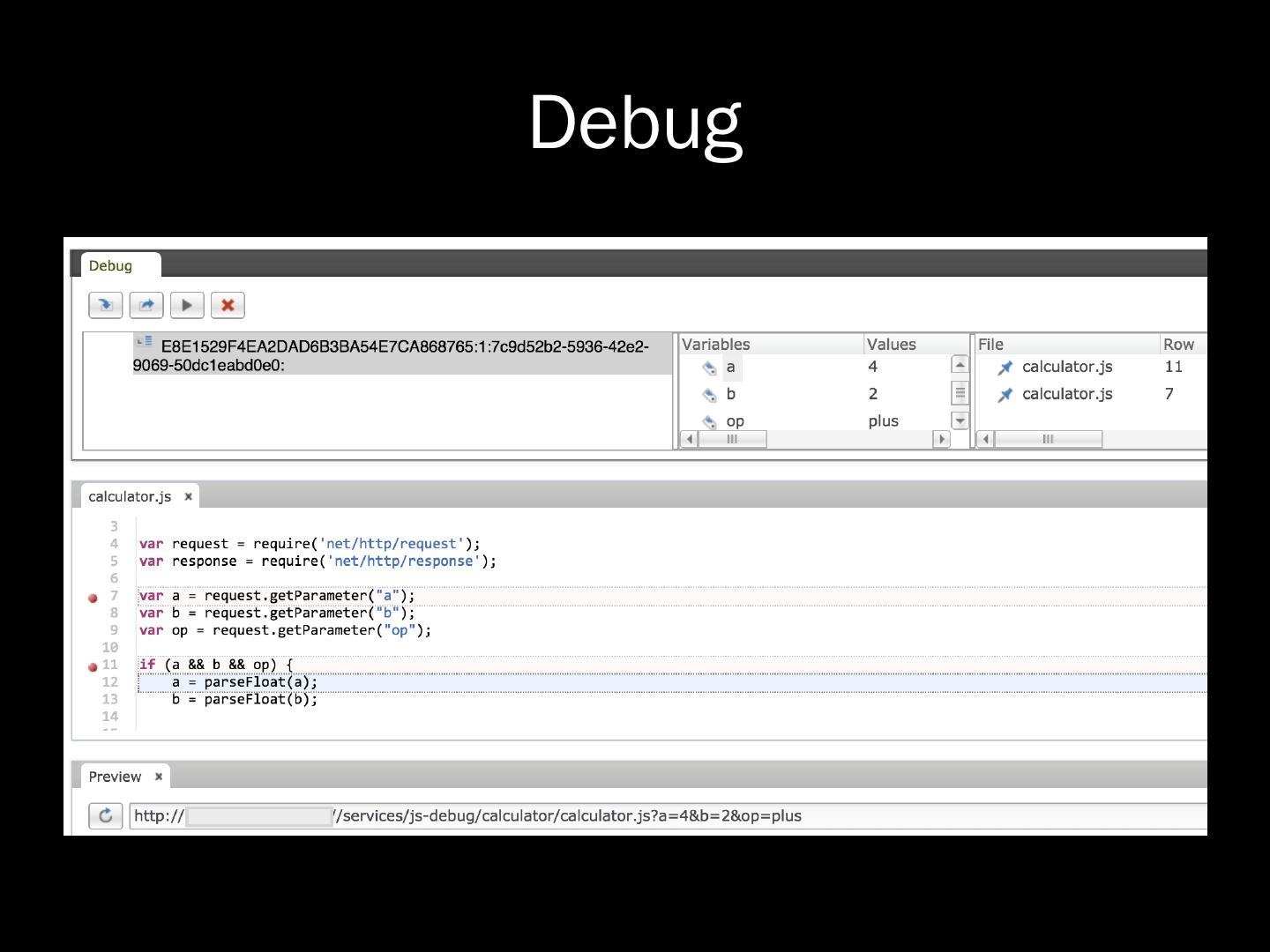Click gutter line number 4
Screen dimensions: 1270x952
coord(114,544)
